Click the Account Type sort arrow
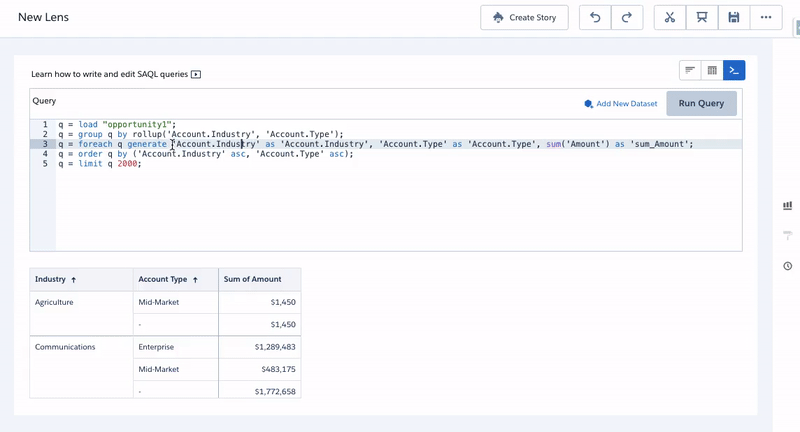The width and height of the screenshot is (800, 432). click(x=195, y=280)
